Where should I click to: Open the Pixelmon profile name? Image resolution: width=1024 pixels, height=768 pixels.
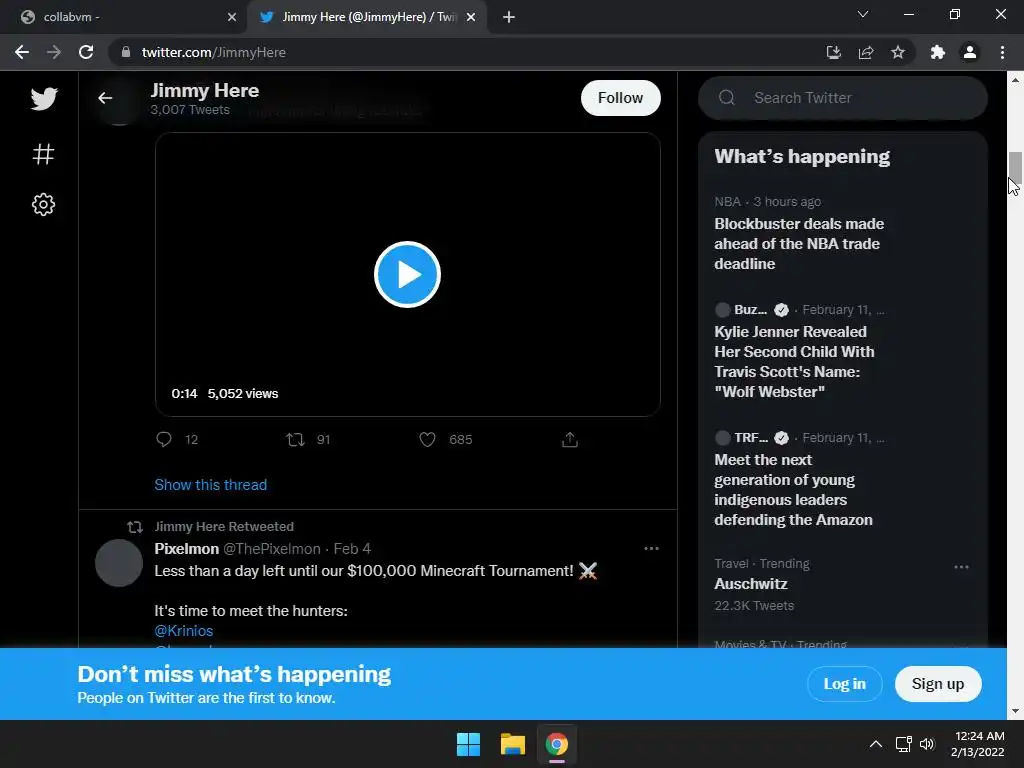186,549
